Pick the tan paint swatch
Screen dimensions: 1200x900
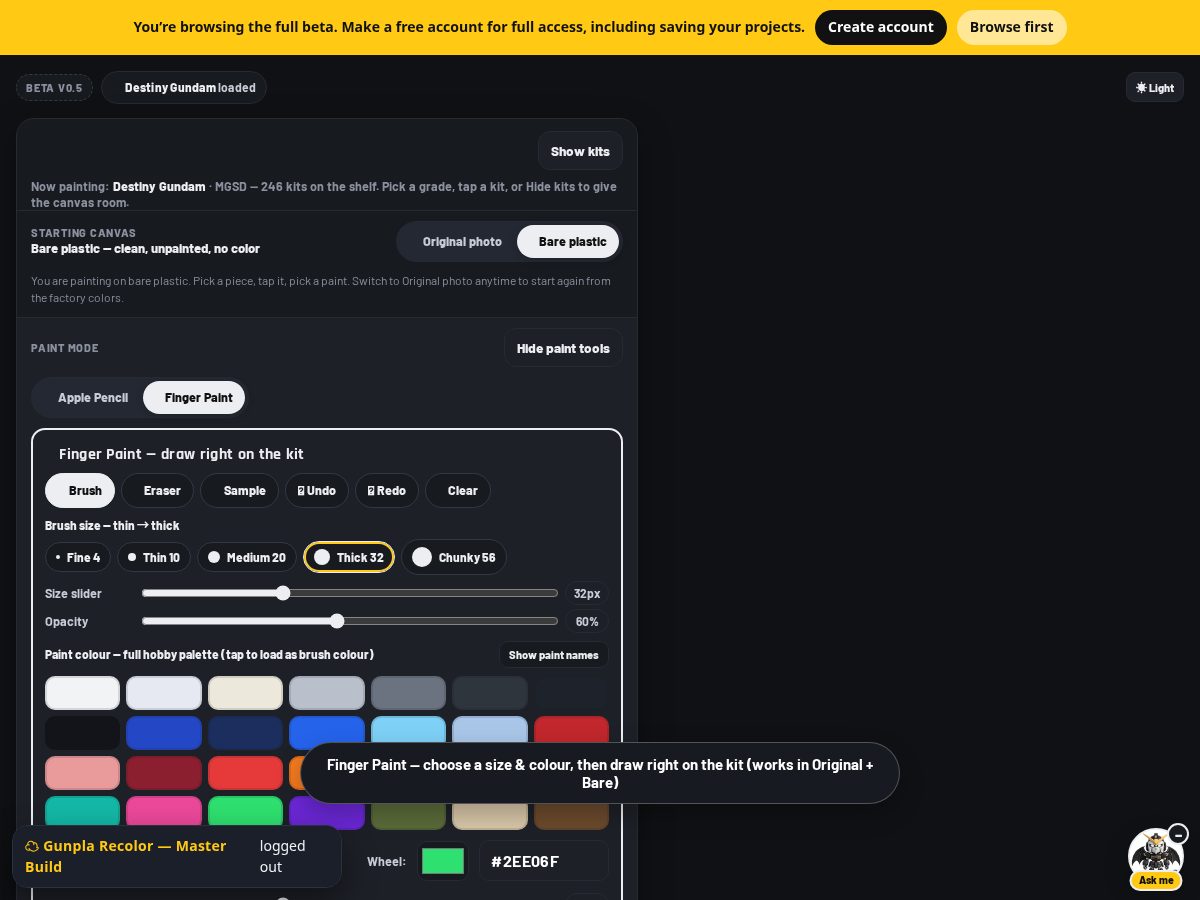point(490,816)
